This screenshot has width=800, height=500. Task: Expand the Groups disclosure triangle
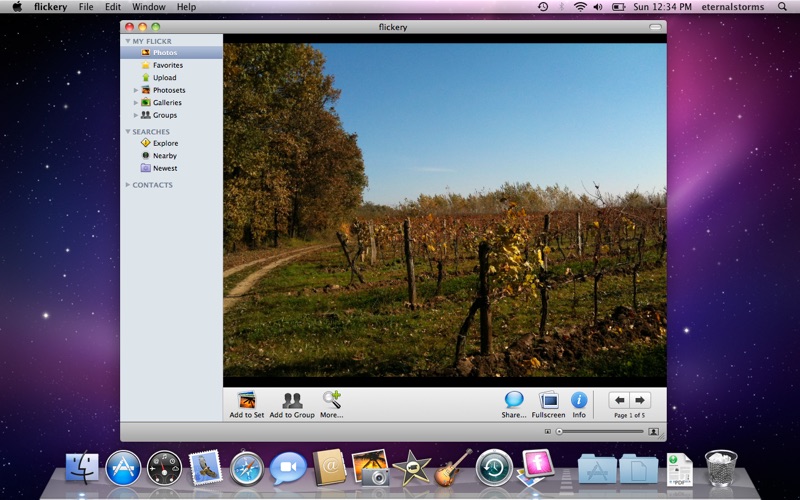coord(136,115)
